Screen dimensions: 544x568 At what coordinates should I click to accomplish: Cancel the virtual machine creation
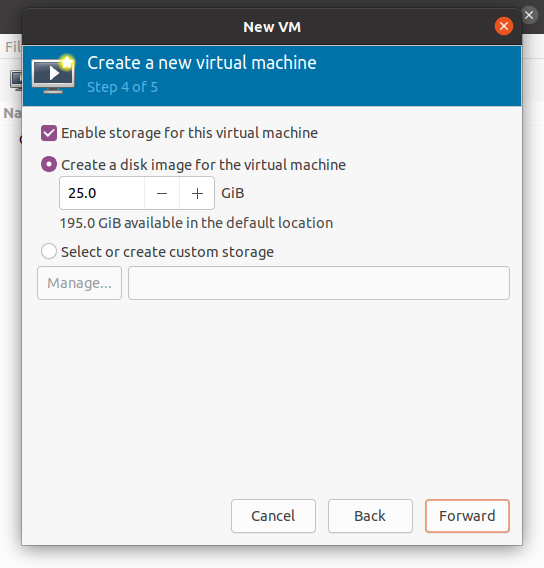pos(273,516)
